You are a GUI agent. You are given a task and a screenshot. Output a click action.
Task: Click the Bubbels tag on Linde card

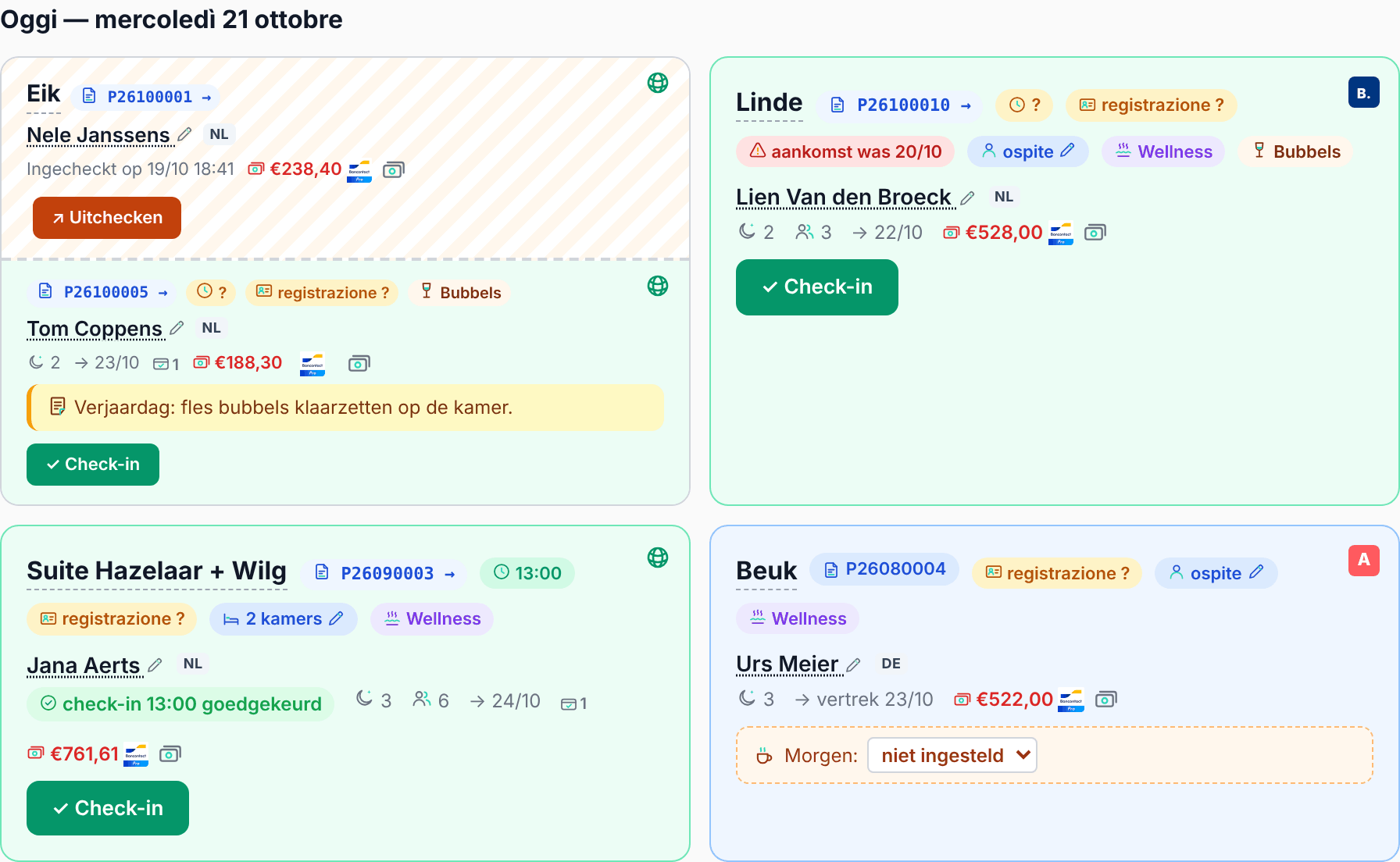point(1296,151)
